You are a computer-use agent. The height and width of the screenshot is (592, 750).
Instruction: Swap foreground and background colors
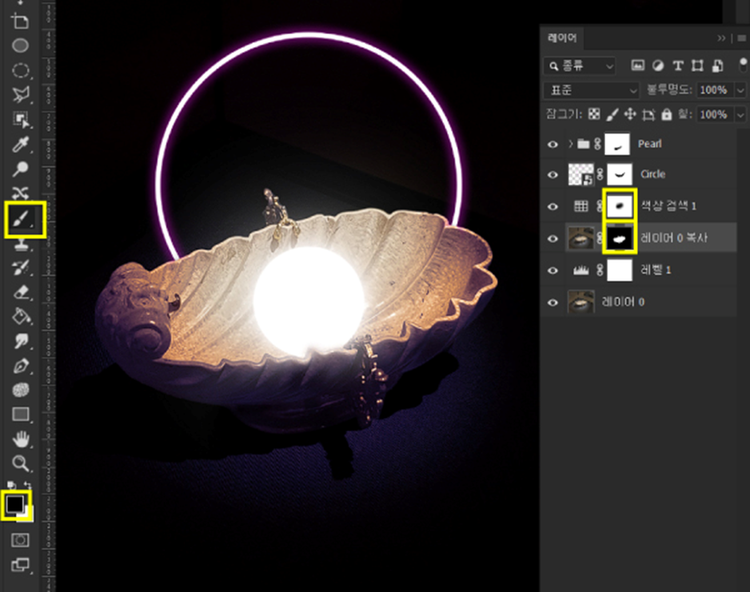point(27,485)
